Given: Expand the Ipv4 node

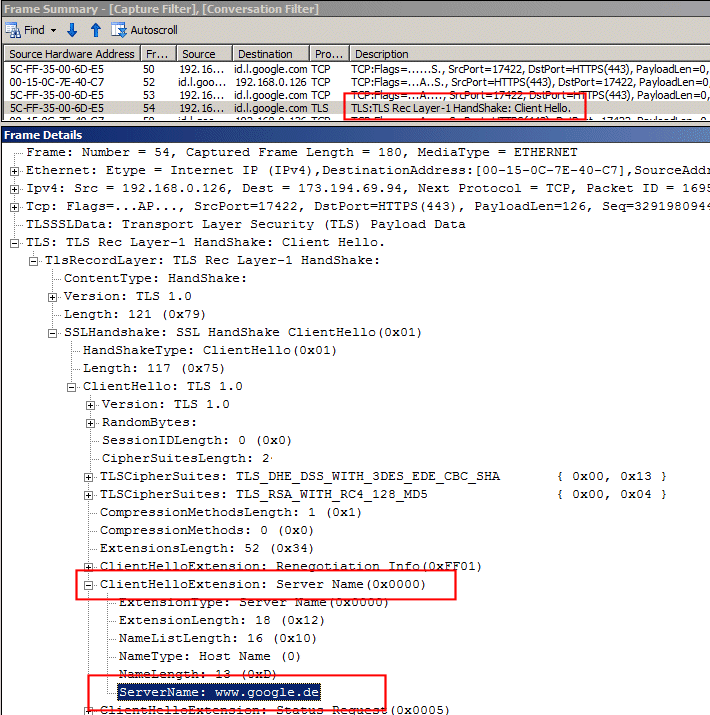Looking at the screenshot, I should [x=15, y=189].
